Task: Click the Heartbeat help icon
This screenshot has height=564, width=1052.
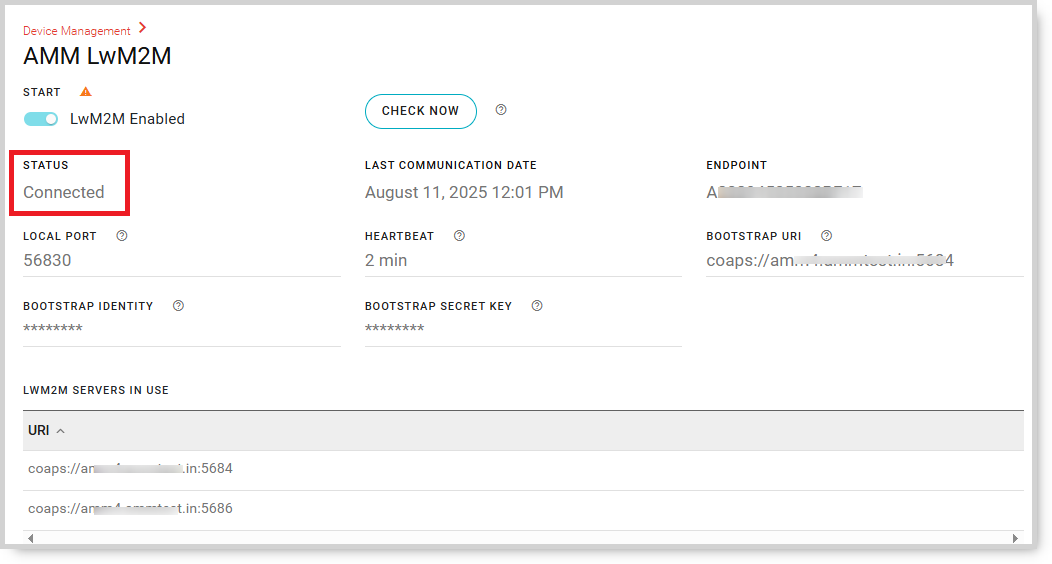Action: pos(459,236)
